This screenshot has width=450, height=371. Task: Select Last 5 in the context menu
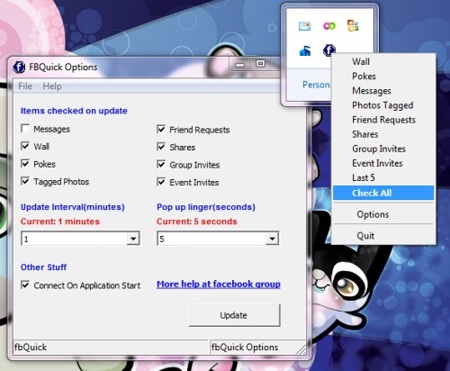pos(383,178)
